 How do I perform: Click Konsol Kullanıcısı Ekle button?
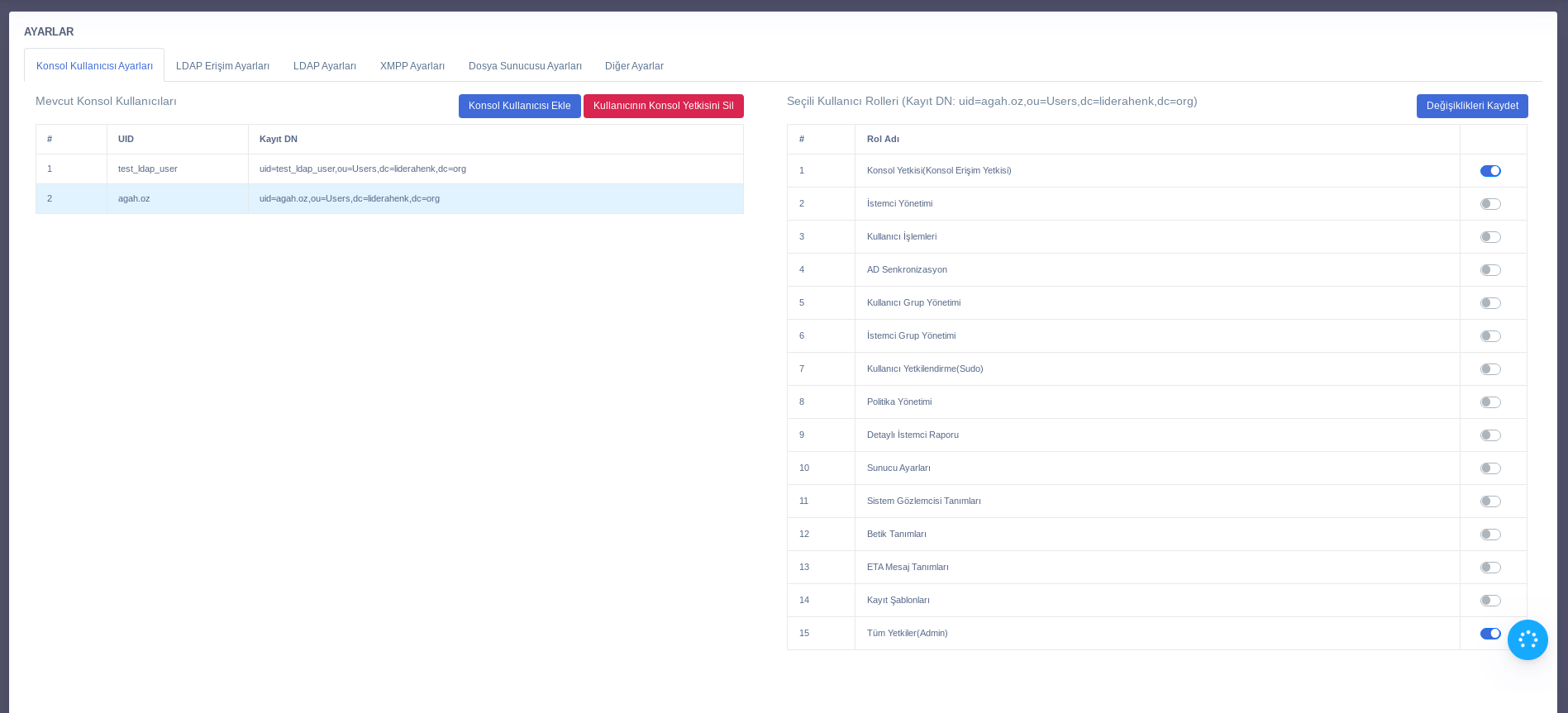tap(519, 106)
